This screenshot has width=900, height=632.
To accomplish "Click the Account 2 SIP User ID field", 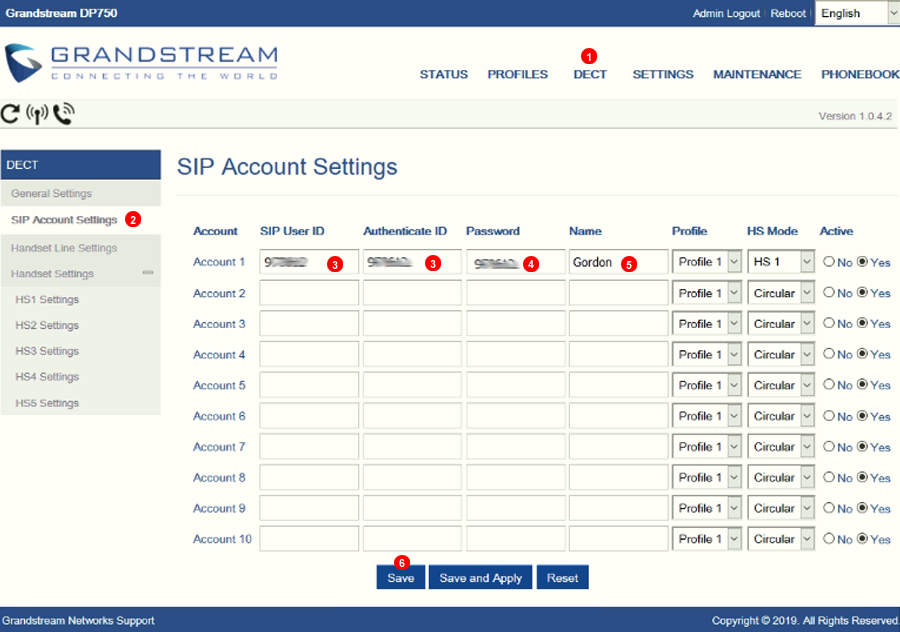I will pos(309,293).
